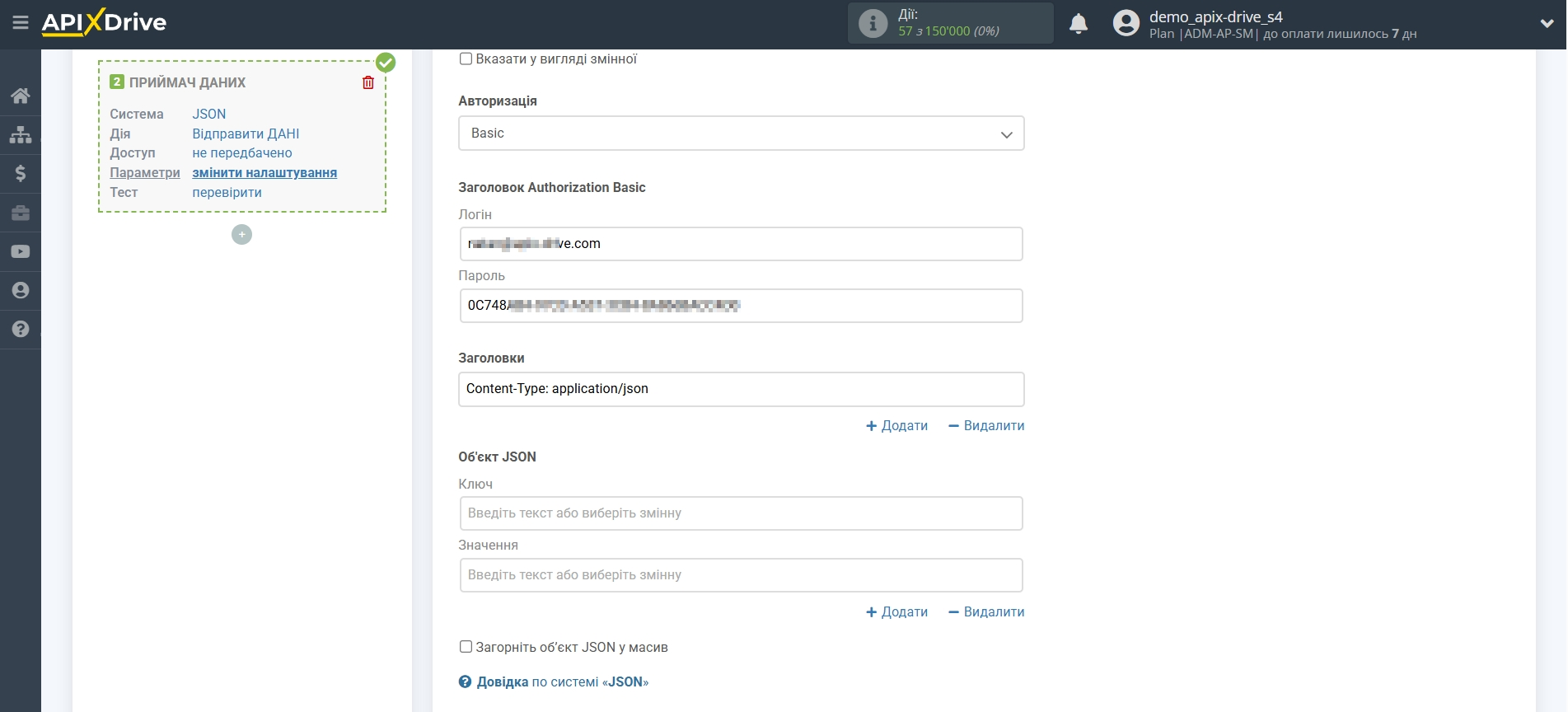Click the account avatar icon
The image size is (1568, 712).
point(1126,23)
